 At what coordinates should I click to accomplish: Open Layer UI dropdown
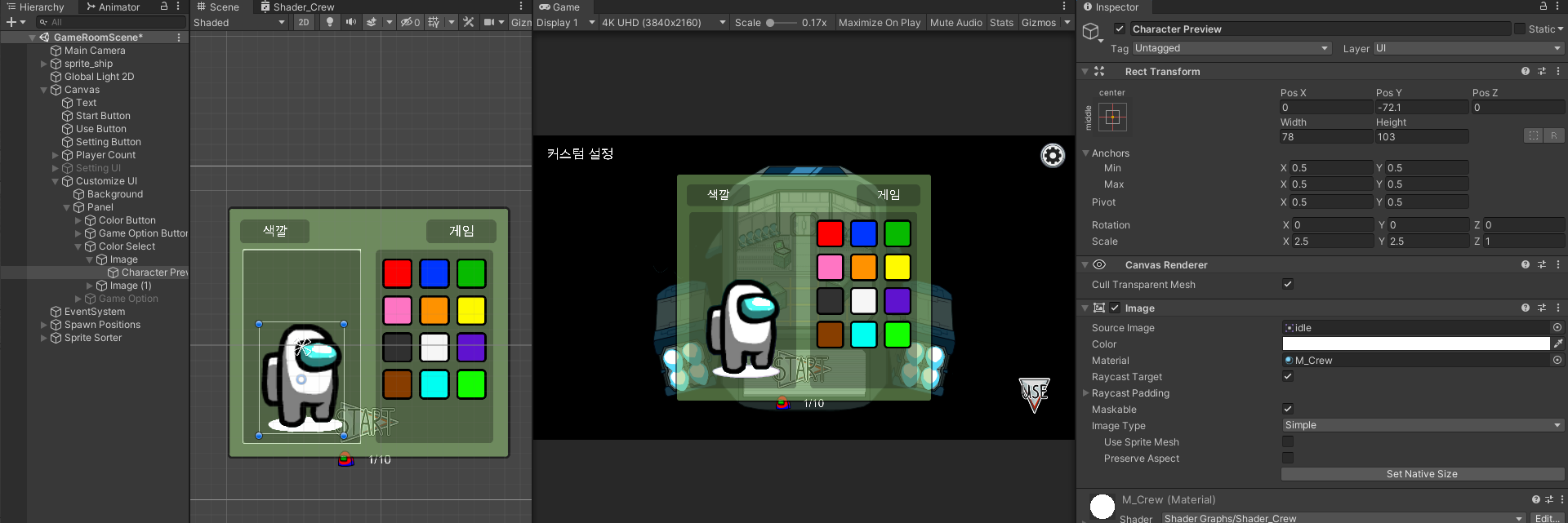(x=1468, y=48)
